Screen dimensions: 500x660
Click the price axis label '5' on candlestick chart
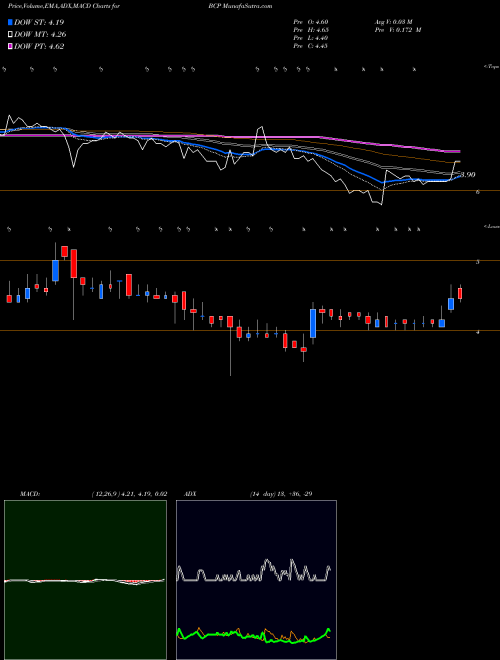click(477, 262)
